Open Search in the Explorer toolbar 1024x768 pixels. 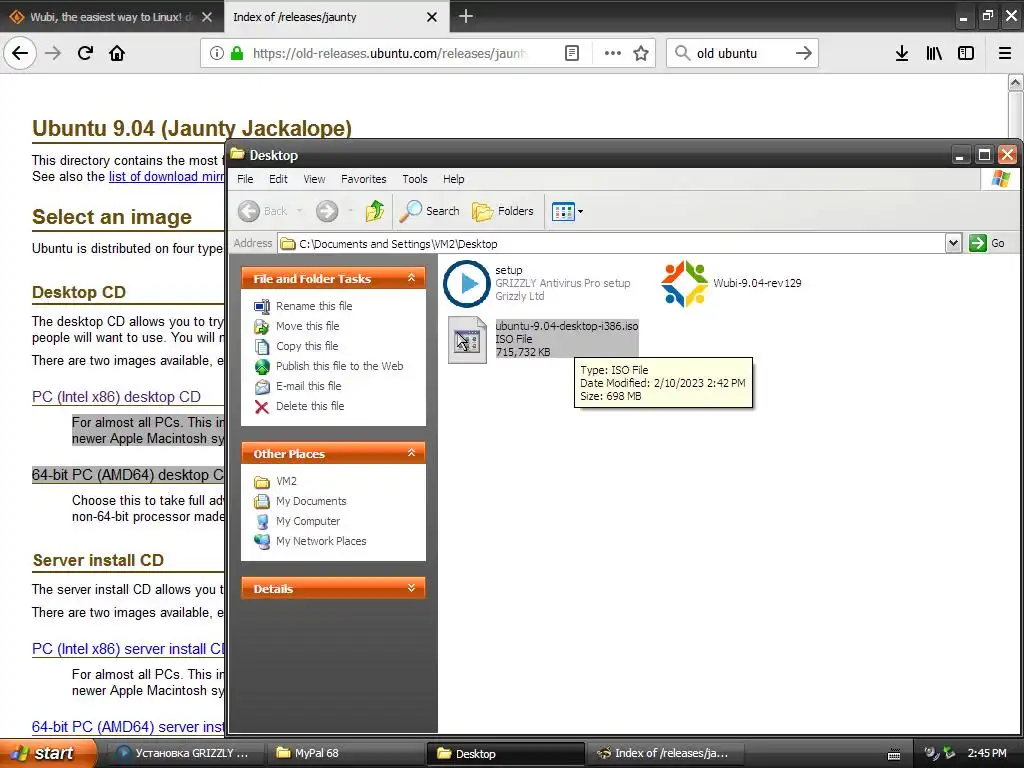pyautogui.click(x=430, y=211)
